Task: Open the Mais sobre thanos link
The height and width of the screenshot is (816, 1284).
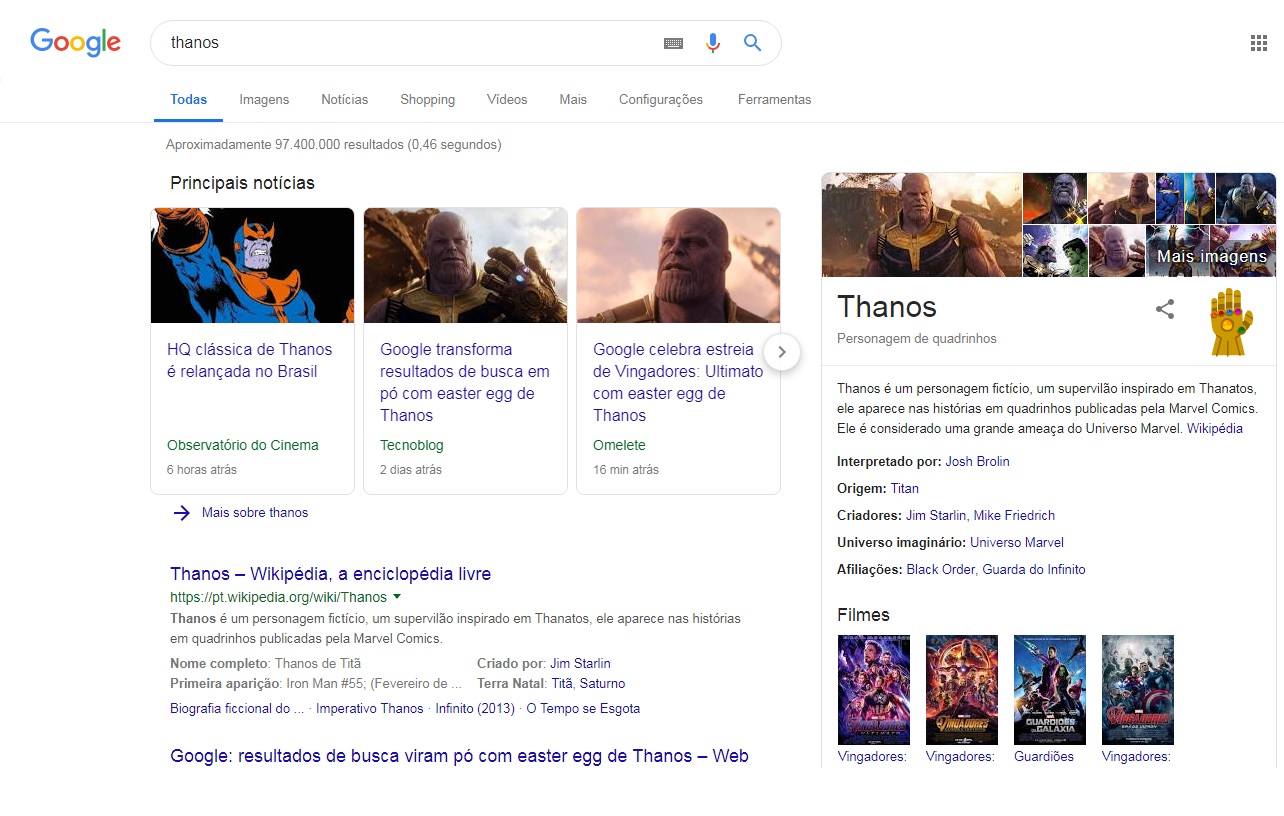Action: [x=255, y=513]
